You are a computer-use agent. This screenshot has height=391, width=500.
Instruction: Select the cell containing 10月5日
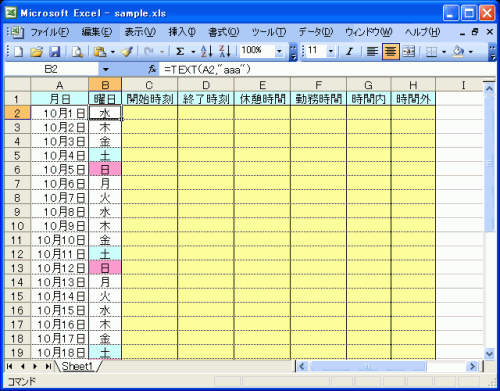pos(60,169)
